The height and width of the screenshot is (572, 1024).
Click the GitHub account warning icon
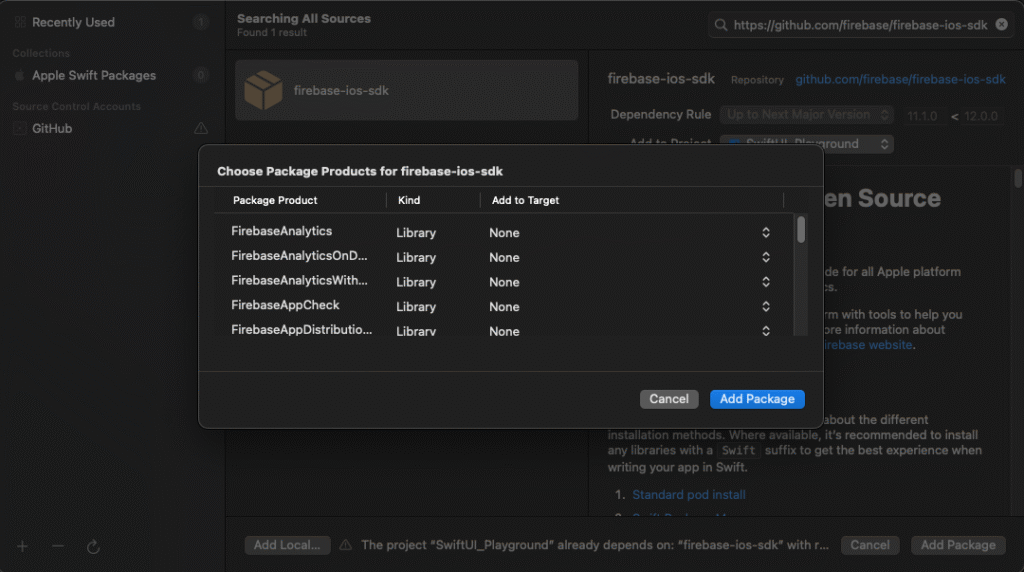coord(200,129)
